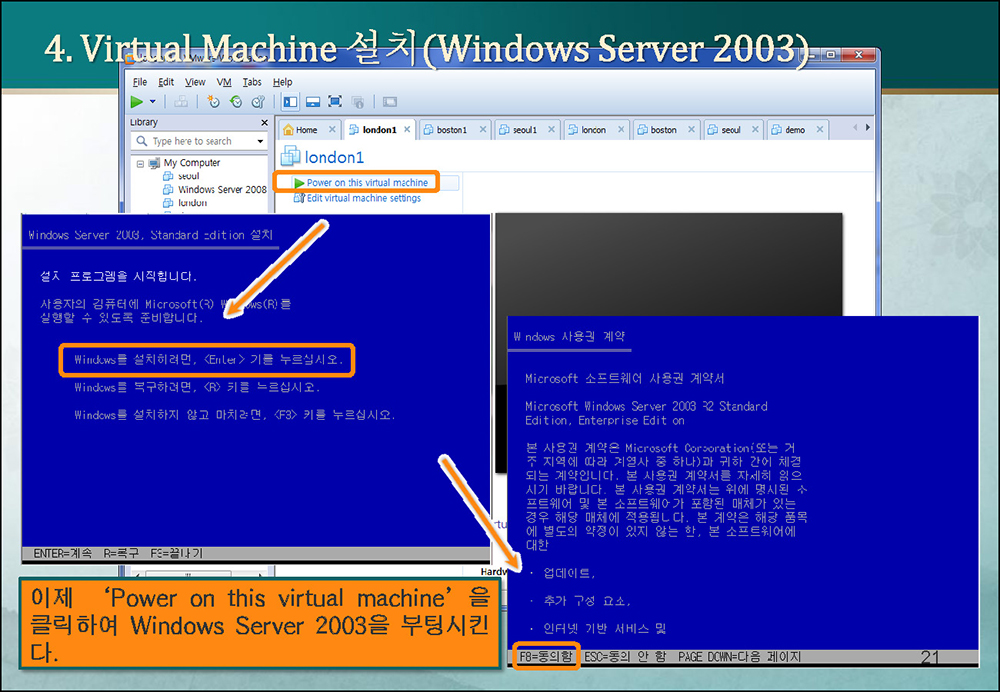Open the Tabs menu
Image resolution: width=1000 pixels, height=692 pixels.
coord(252,82)
